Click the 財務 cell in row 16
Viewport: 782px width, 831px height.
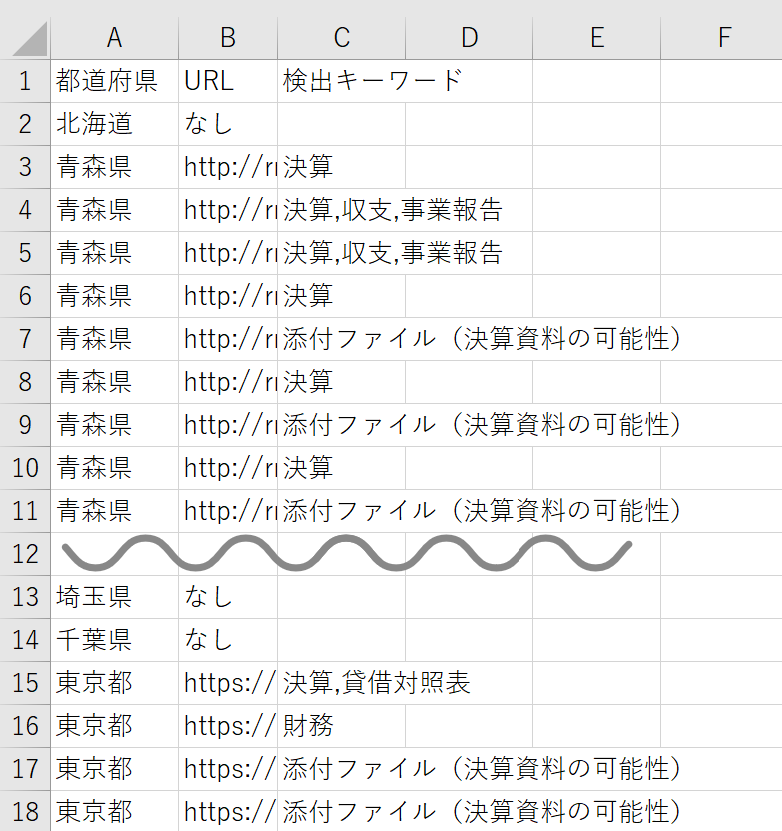point(310,726)
